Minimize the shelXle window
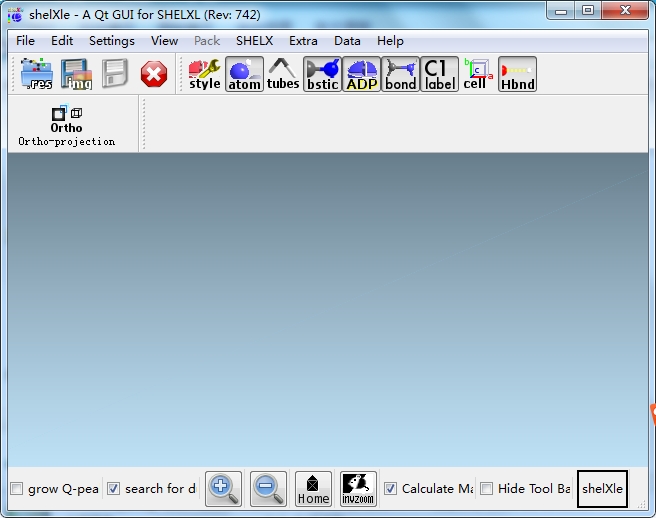Image resolution: width=656 pixels, height=518 pixels. pyautogui.click(x=561, y=11)
